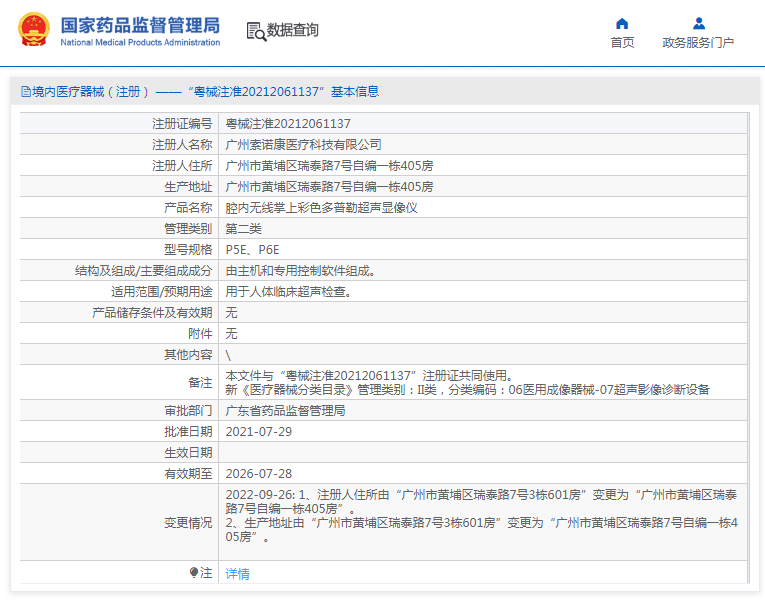
Task: Click the house icon above 首页
Action: [x=622, y=23]
